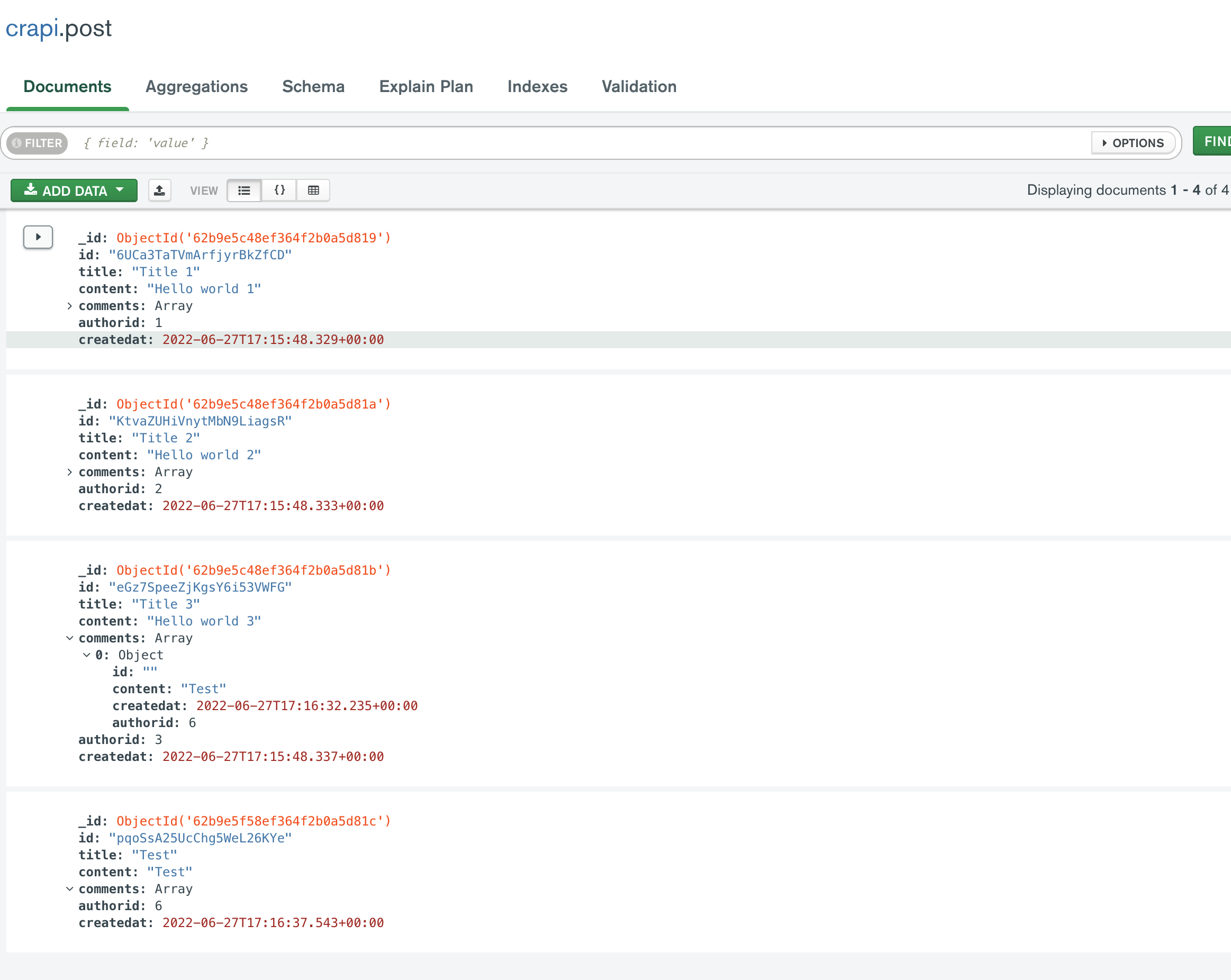Viewport: 1231px width, 980px height.
Task: Expand comments array of Title 2
Action: 70,472
